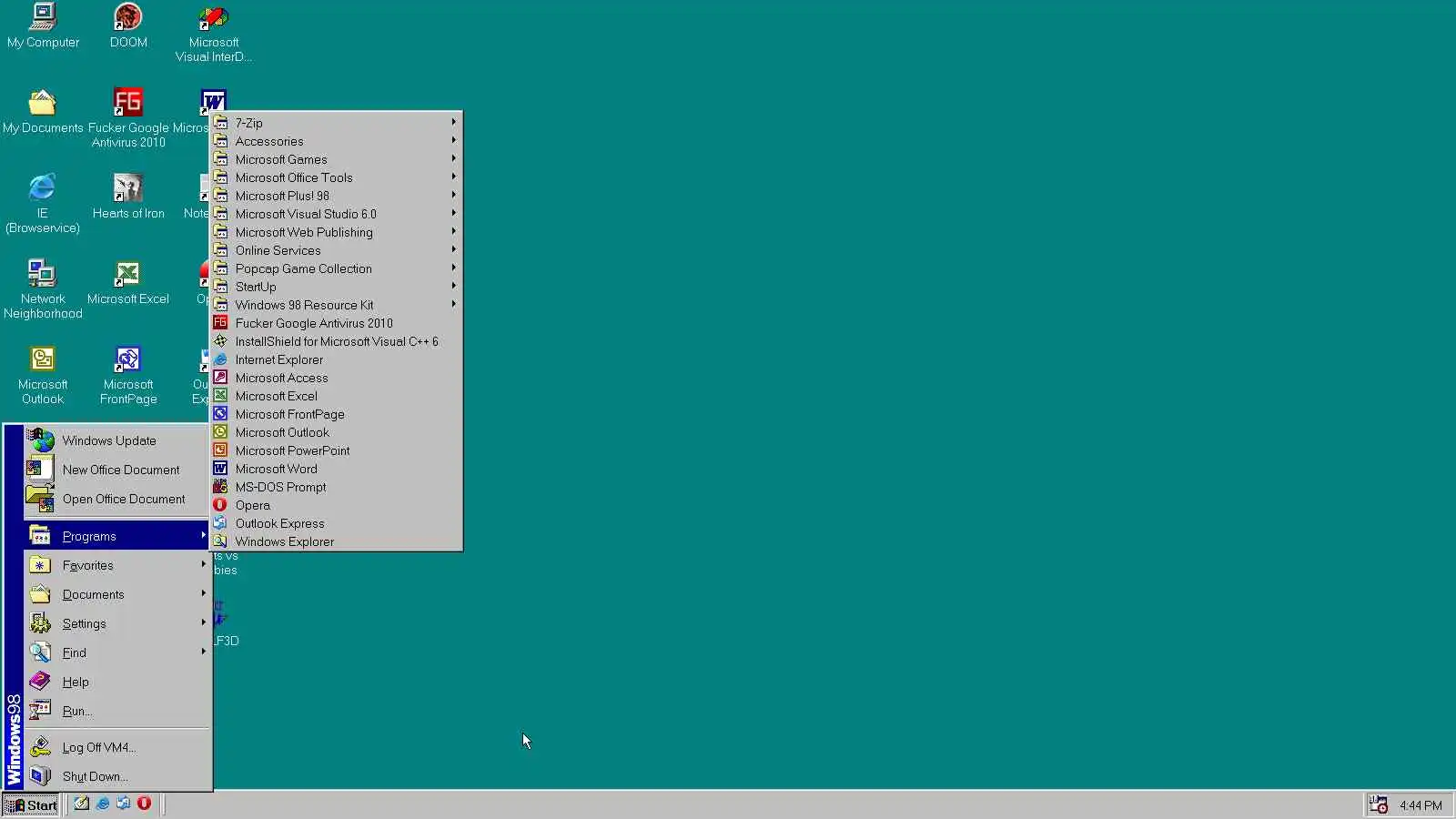Open My Documents folder icon
The height and width of the screenshot is (819, 1456).
pos(43,111)
